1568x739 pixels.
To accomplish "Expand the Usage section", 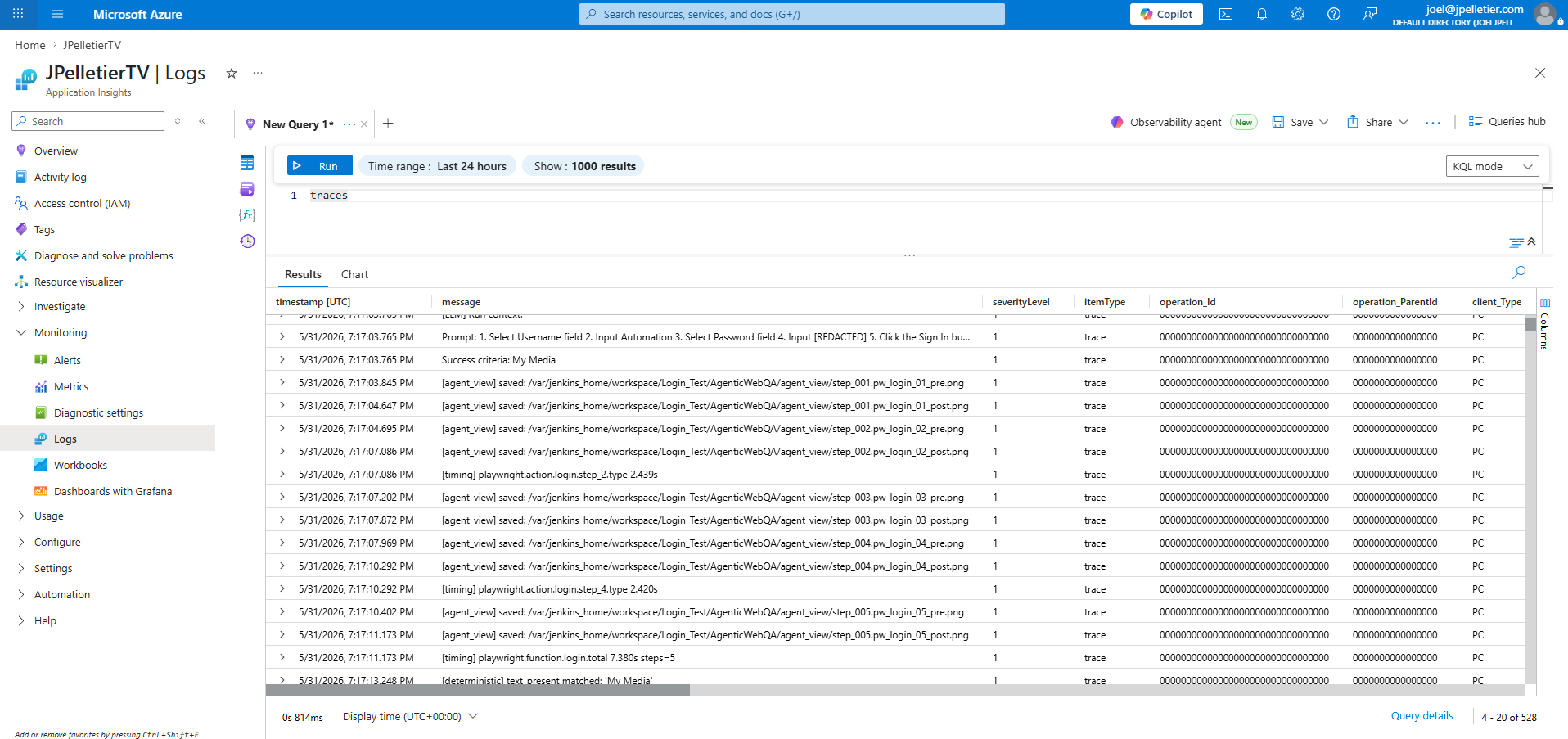I will [x=21, y=516].
